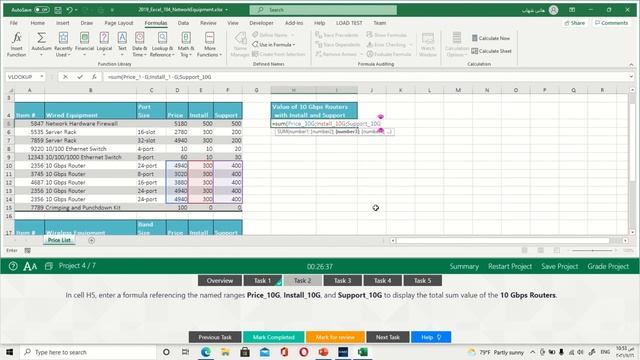Screen dimensions: 640x360
Task: Open the Comments button
Action: (611, 23)
